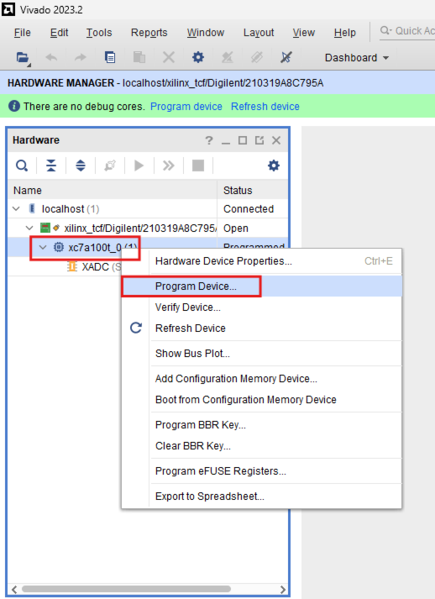Open the View menu
435x599 pixels.
point(304,32)
